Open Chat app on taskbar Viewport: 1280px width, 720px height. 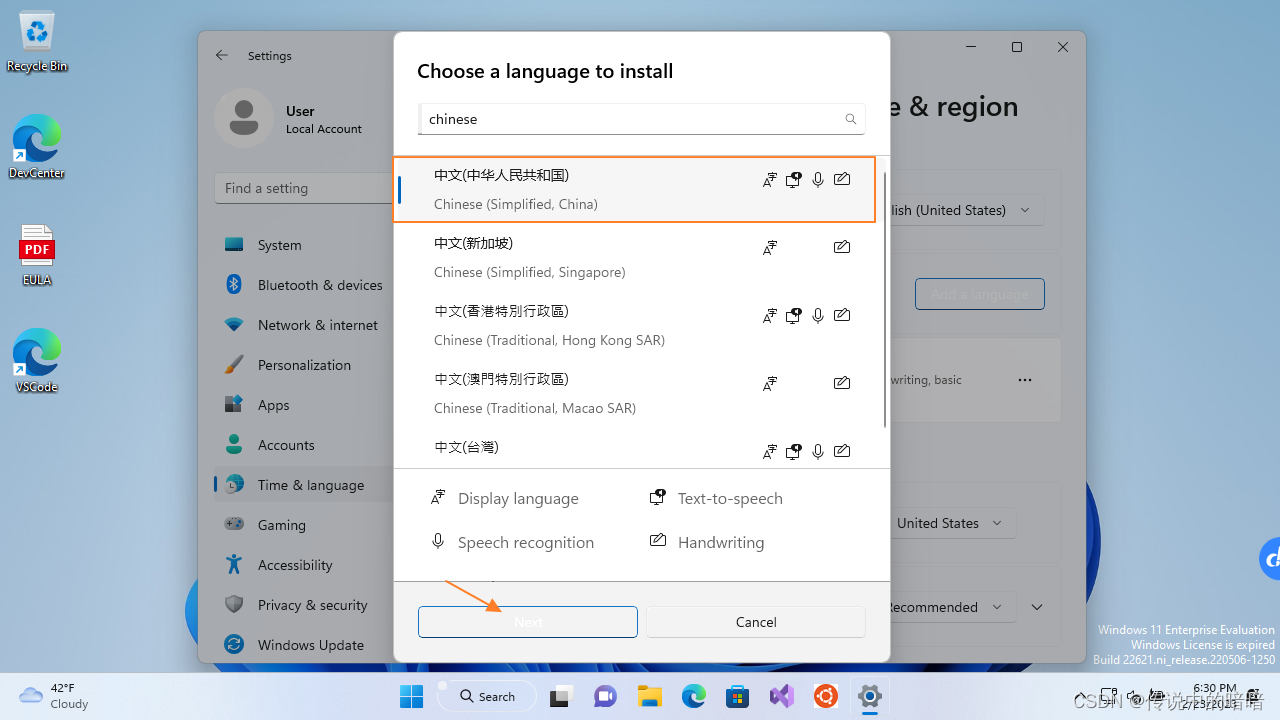pyautogui.click(x=605, y=696)
